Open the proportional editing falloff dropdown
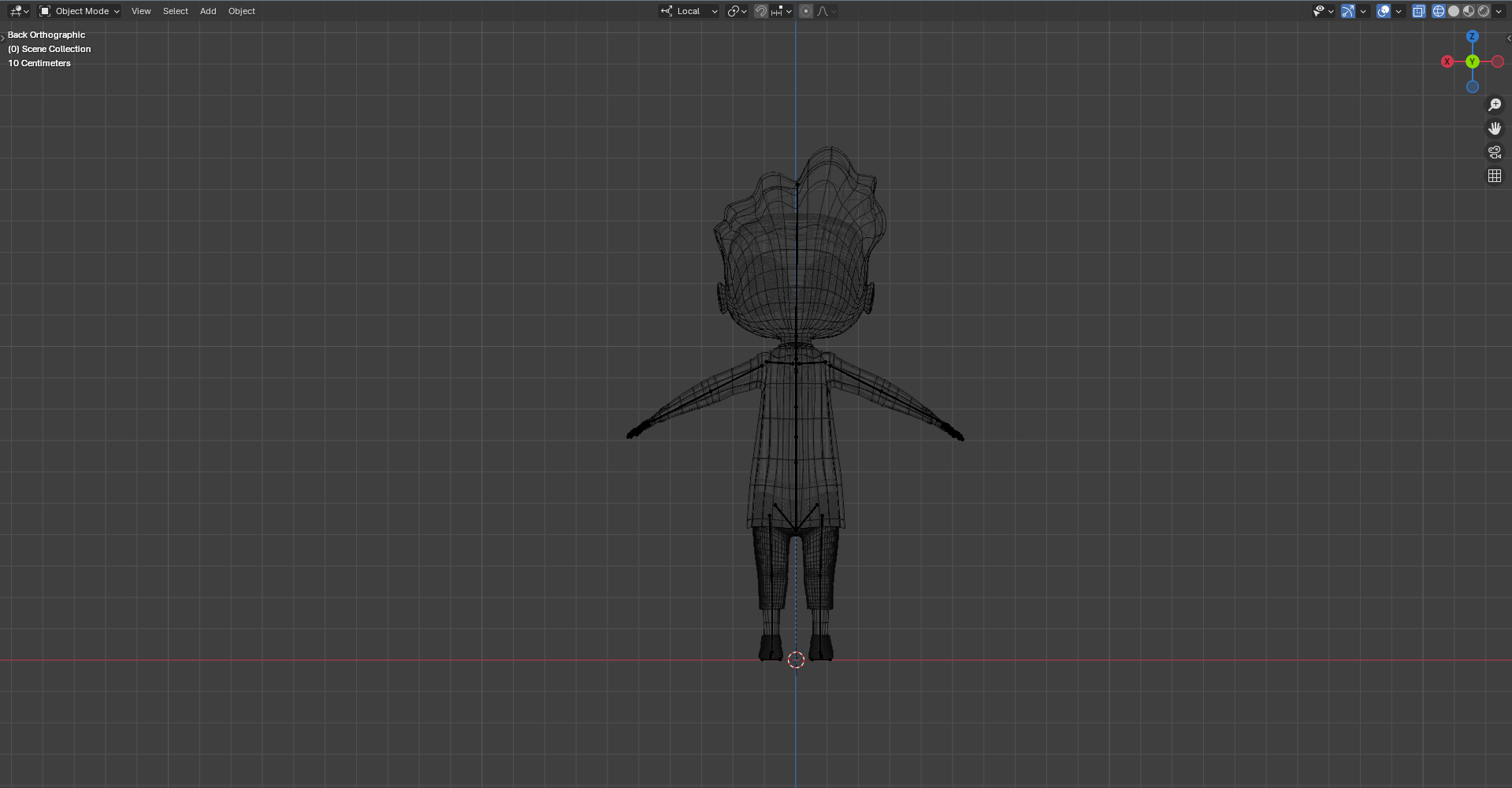Screen dimensions: 1512x788 click(x=827, y=11)
